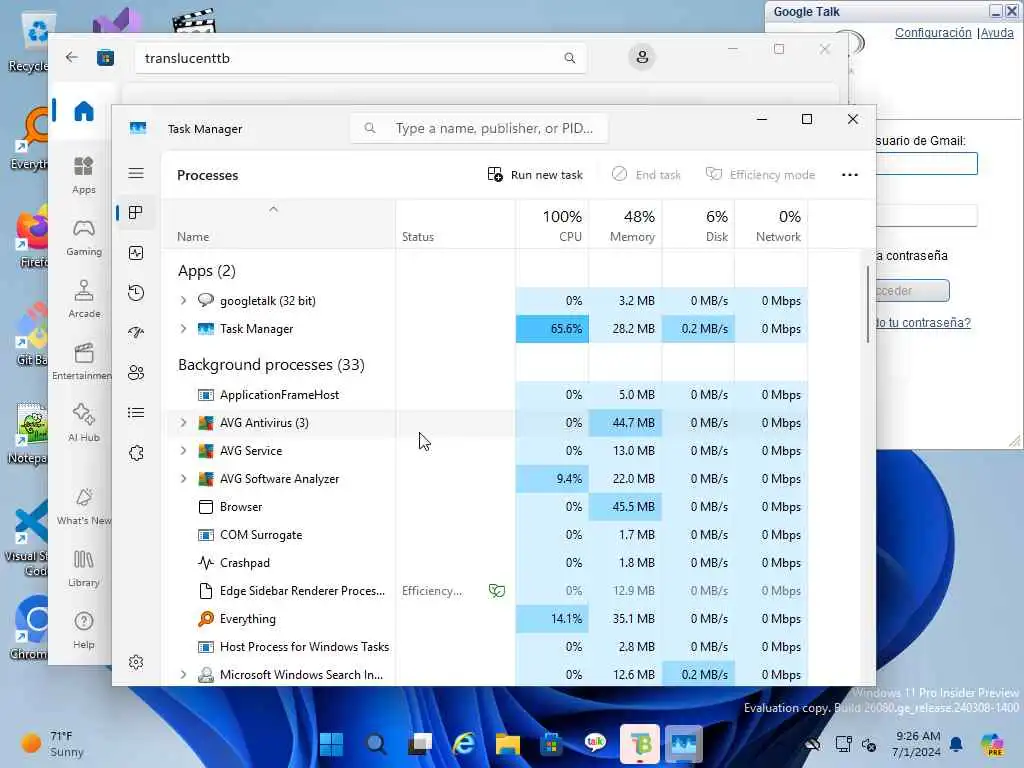The width and height of the screenshot is (1024, 768).
Task: Sort processes by Disk column
Action: coord(699,225)
